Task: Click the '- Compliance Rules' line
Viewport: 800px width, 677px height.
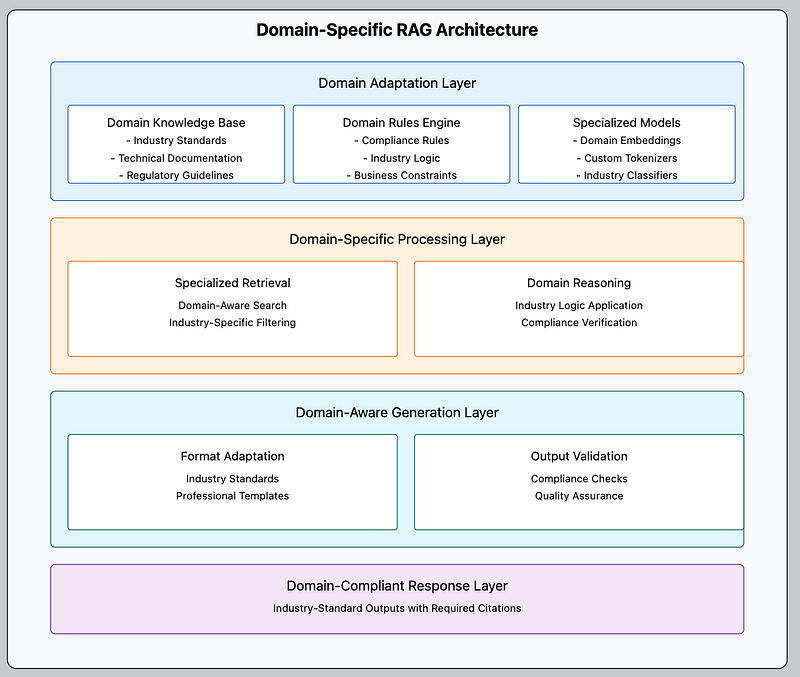Action: (402, 140)
